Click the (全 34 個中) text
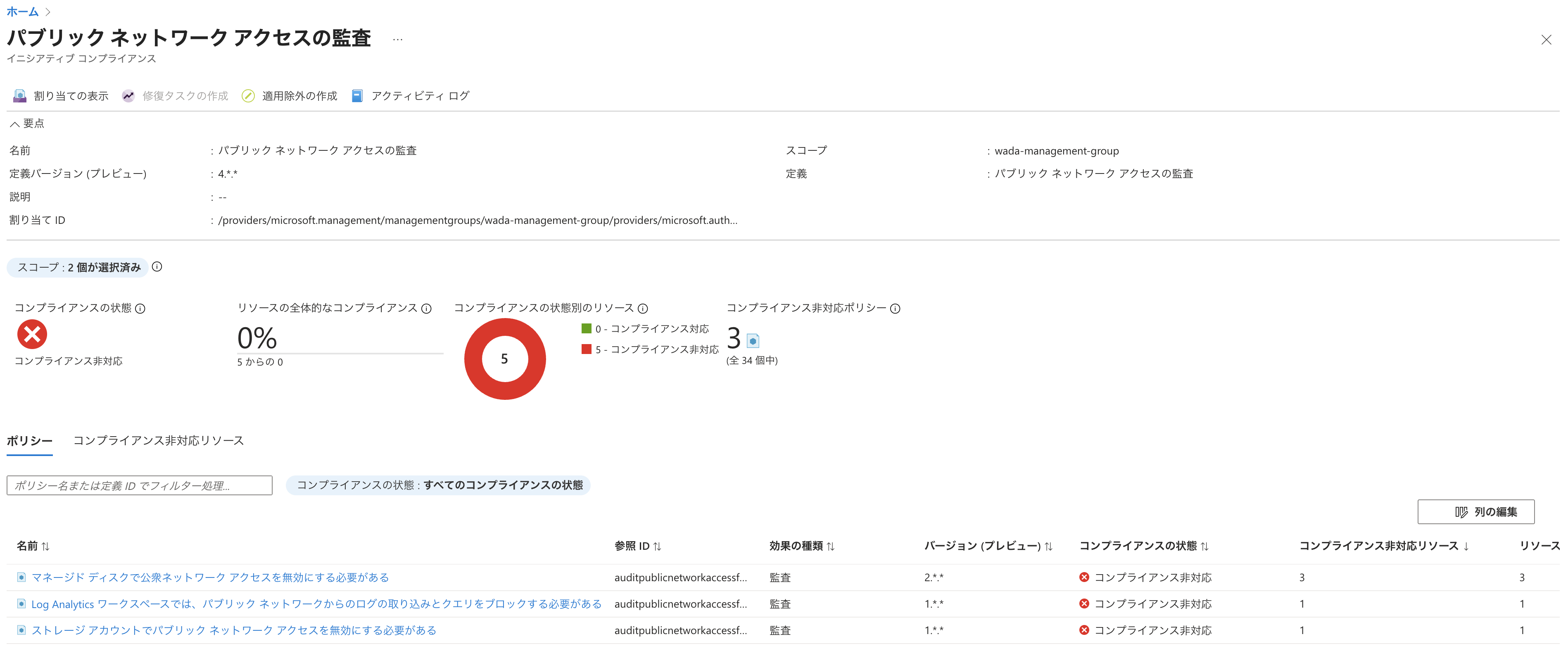The width and height of the screenshot is (1568, 651). tap(752, 360)
